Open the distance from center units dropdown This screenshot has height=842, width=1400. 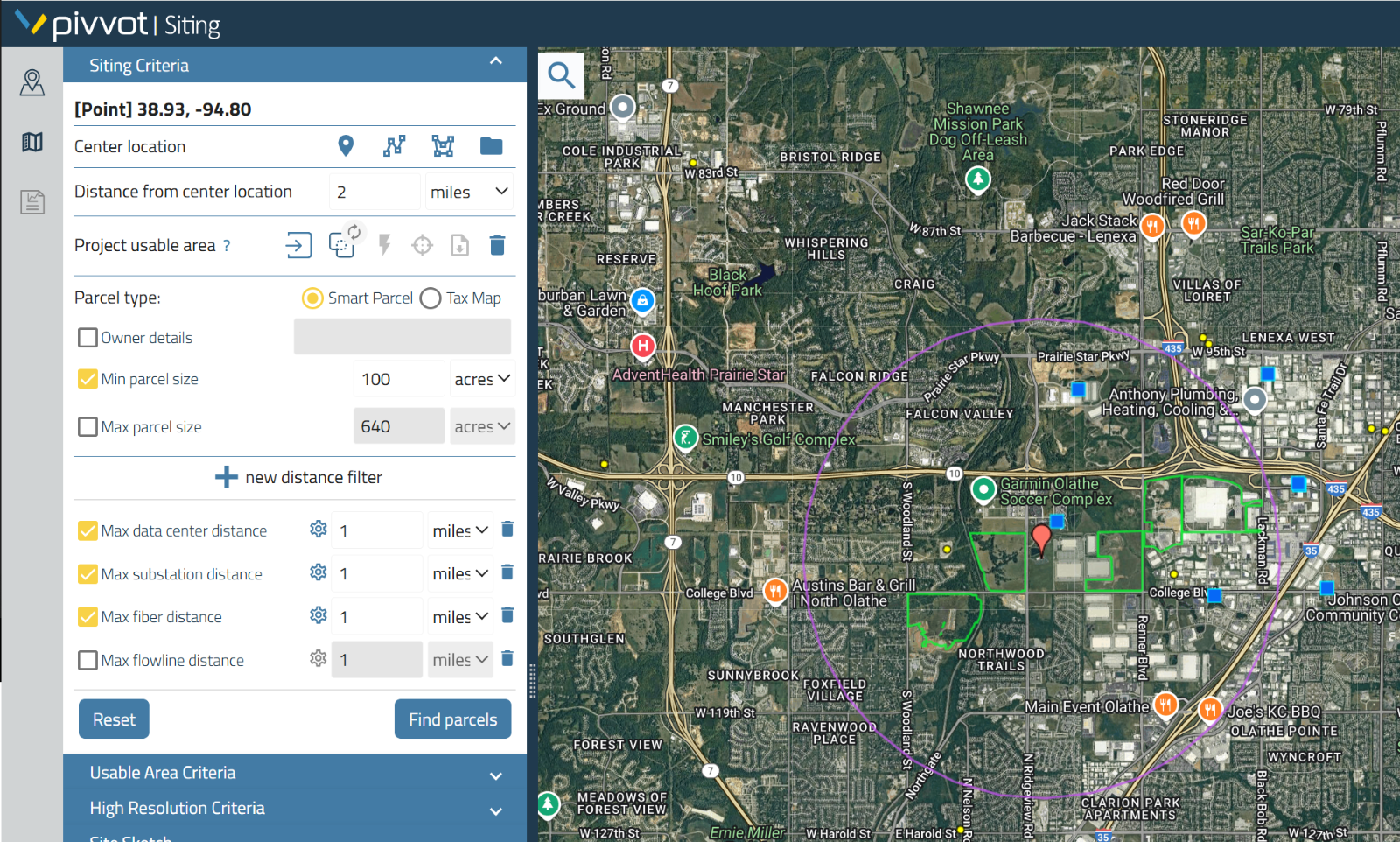coord(469,192)
